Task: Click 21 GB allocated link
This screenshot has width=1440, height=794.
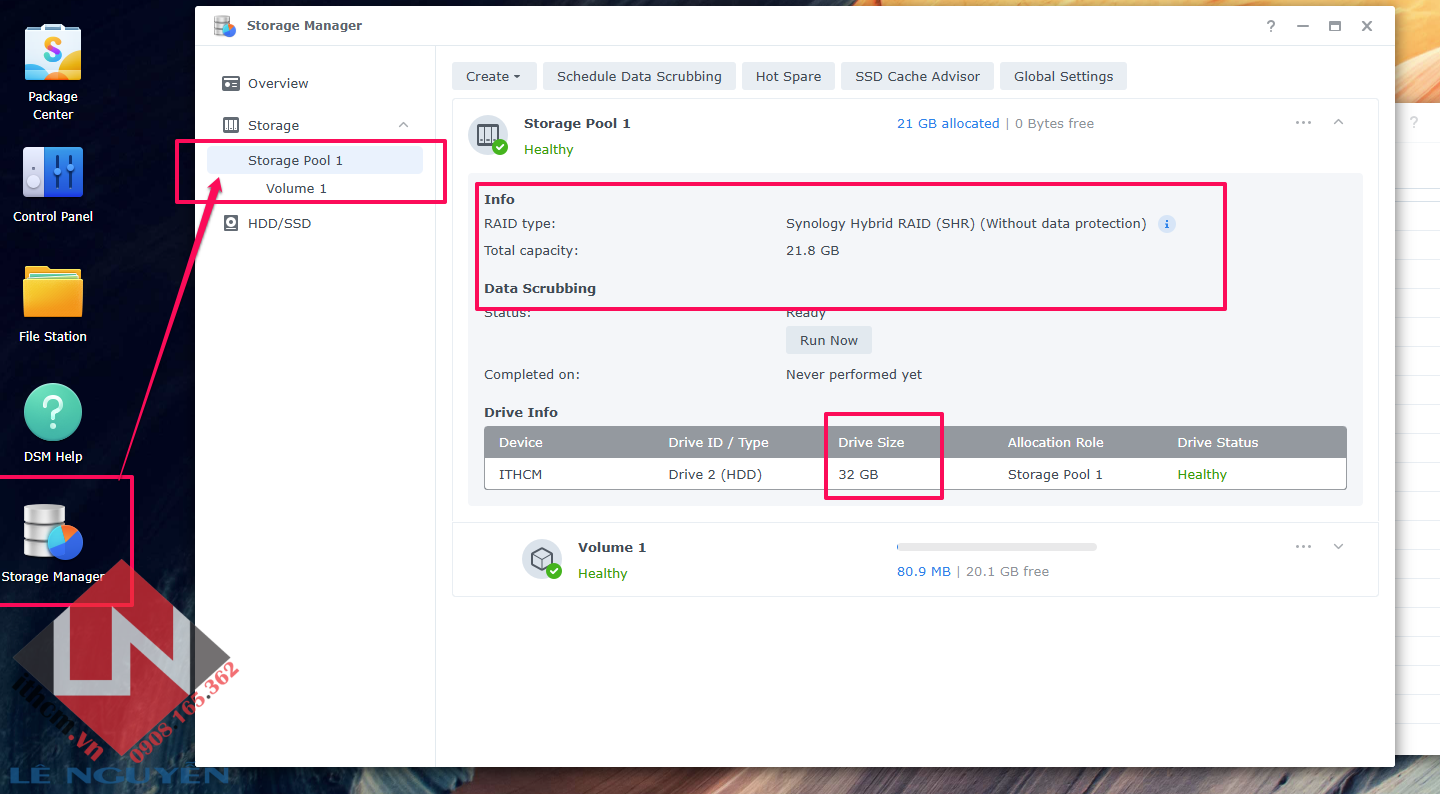Action: 948,123
